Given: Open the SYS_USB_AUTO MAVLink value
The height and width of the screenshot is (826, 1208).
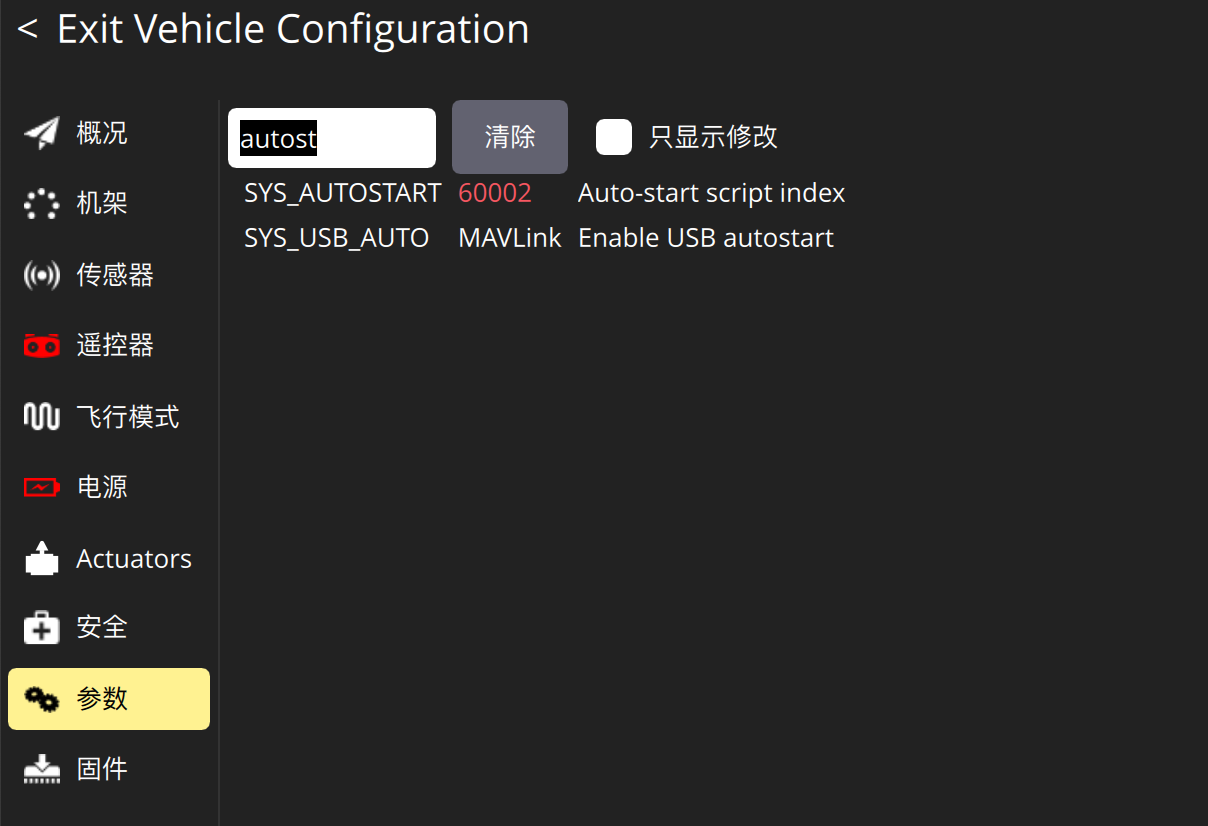Looking at the screenshot, I should point(510,238).
